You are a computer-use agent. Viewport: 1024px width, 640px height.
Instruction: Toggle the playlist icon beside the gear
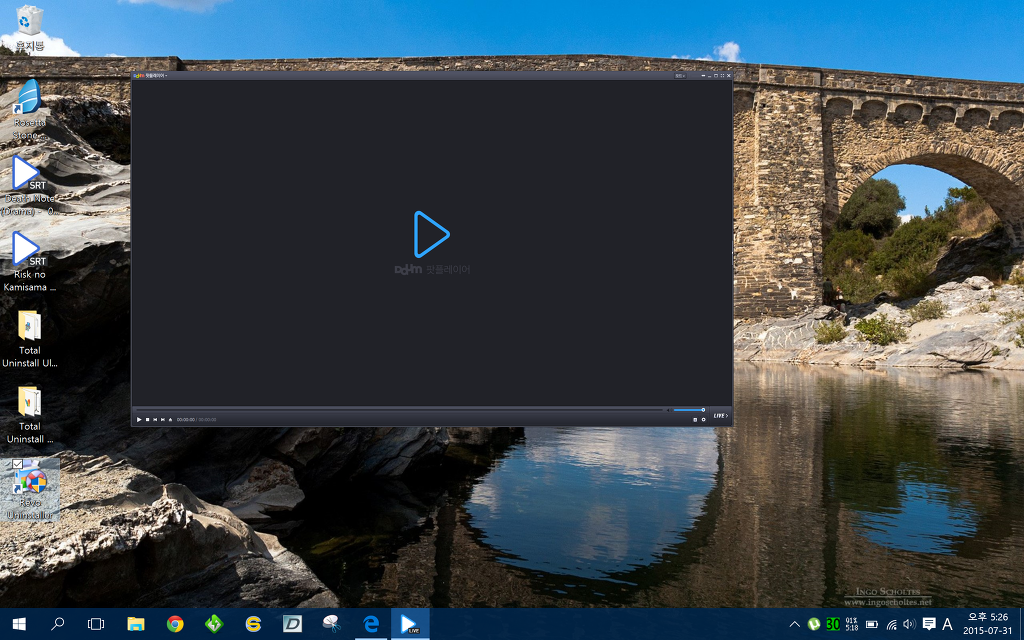click(x=695, y=420)
